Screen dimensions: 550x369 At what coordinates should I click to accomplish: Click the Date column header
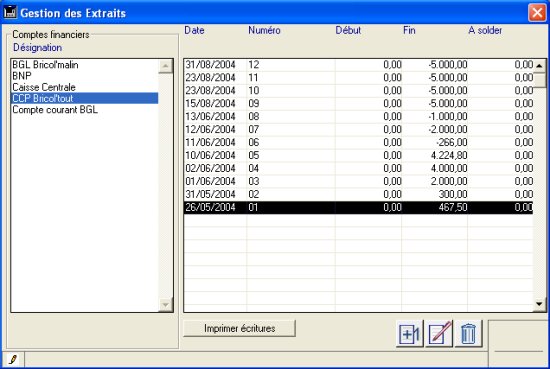click(x=194, y=30)
